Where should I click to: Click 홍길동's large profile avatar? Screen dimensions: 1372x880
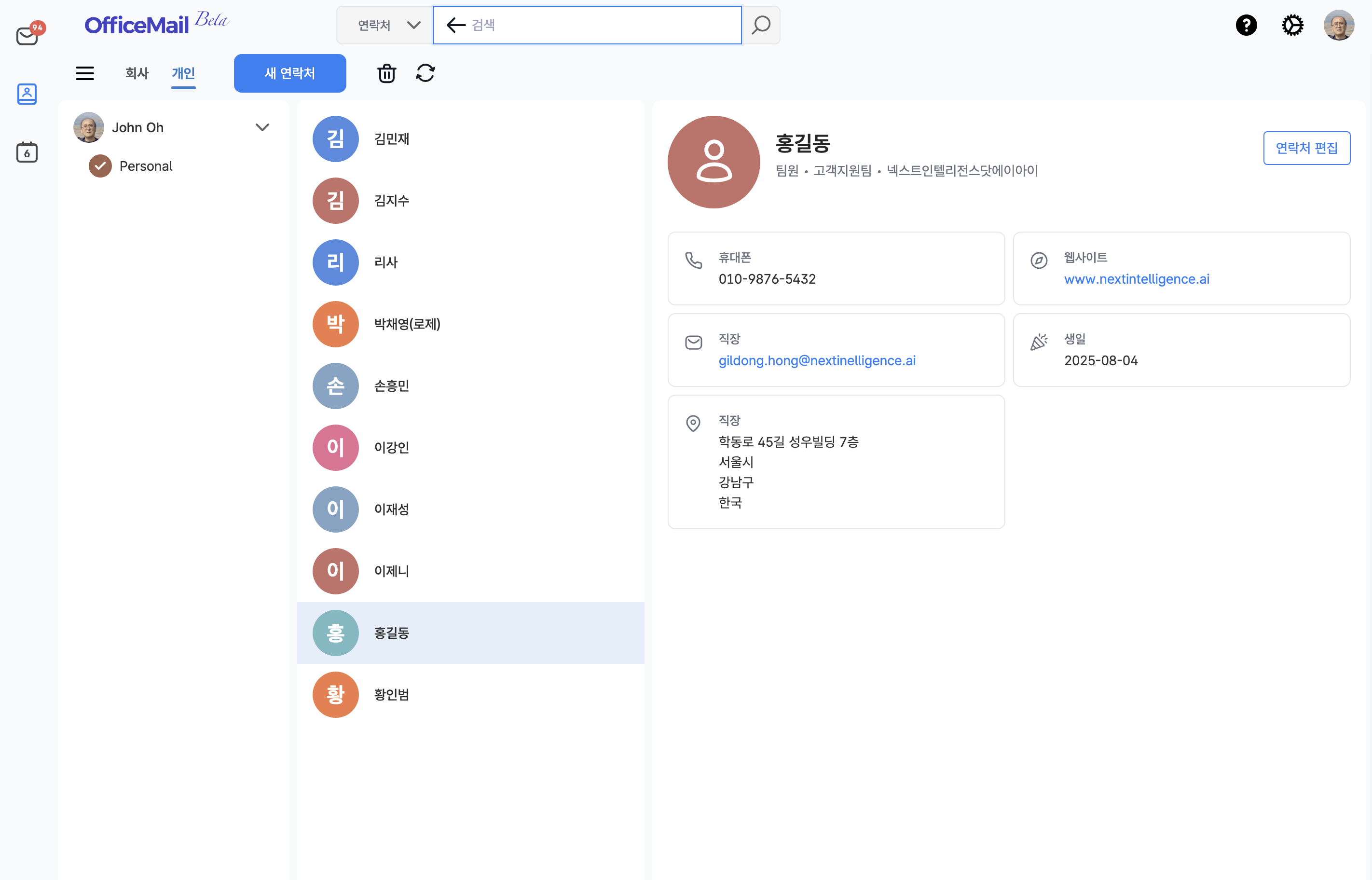[x=713, y=162]
